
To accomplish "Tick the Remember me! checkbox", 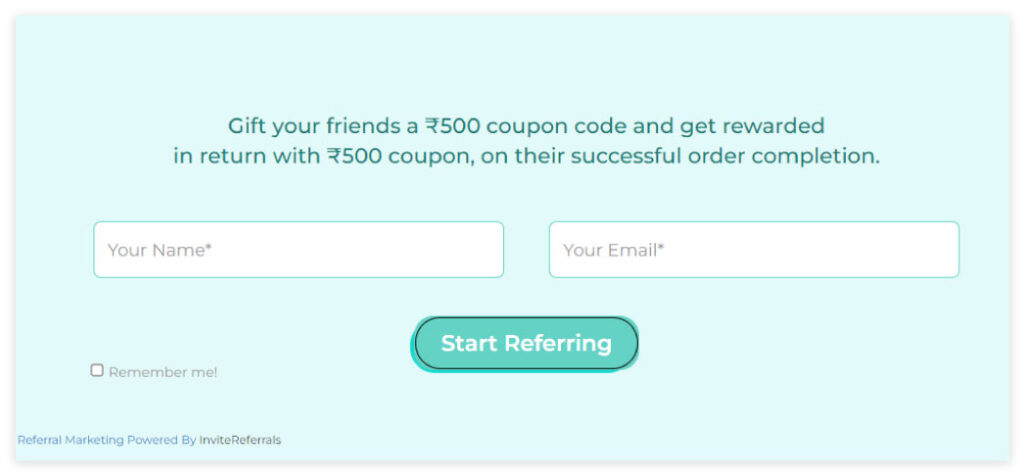I will tap(97, 370).
